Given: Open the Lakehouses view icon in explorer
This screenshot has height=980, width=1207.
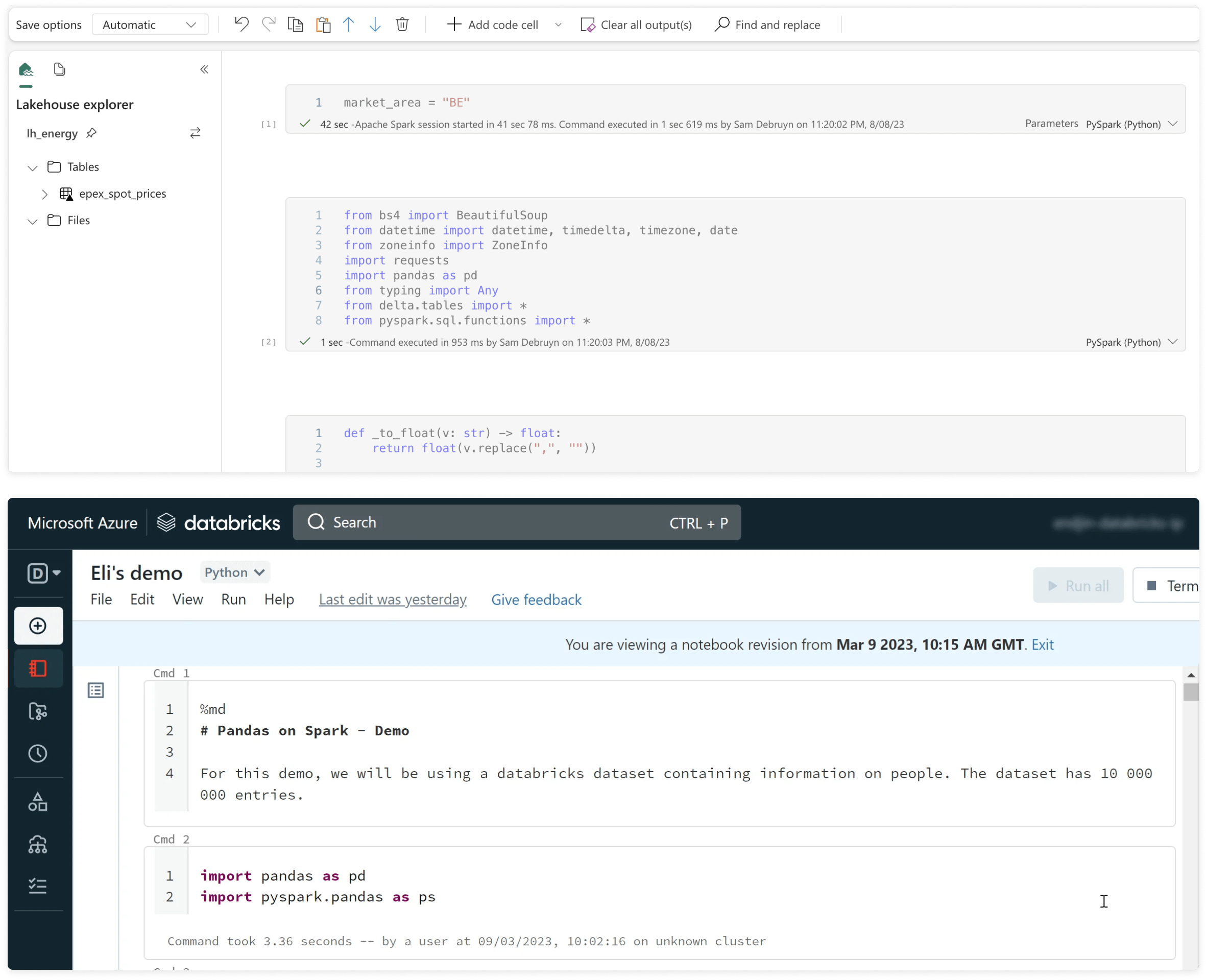Looking at the screenshot, I should (26, 69).
